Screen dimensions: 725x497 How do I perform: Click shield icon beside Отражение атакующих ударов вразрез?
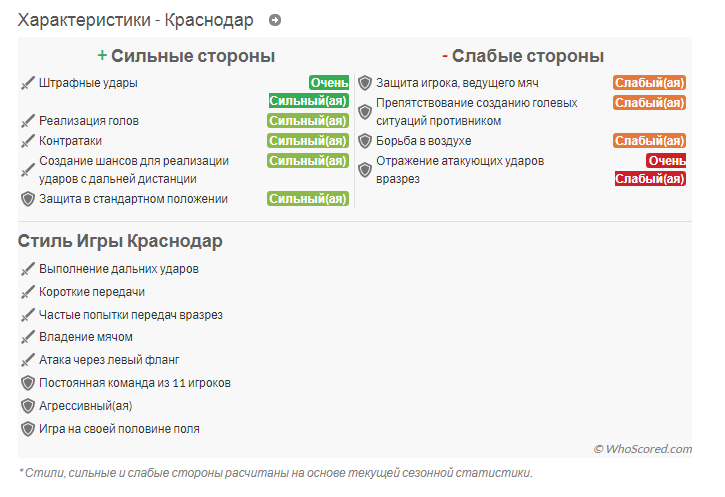tap(365, 170)
